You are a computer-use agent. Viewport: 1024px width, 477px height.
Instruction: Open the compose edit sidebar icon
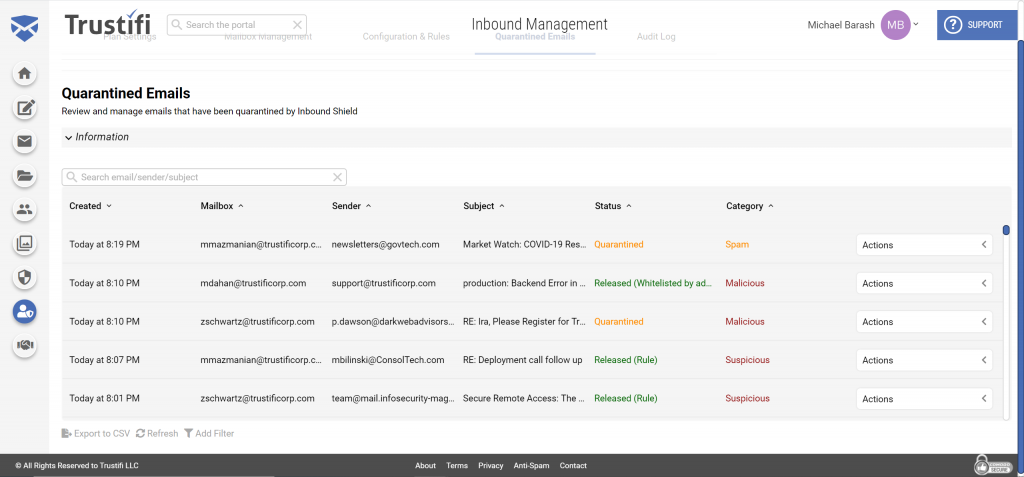point(25,108)
